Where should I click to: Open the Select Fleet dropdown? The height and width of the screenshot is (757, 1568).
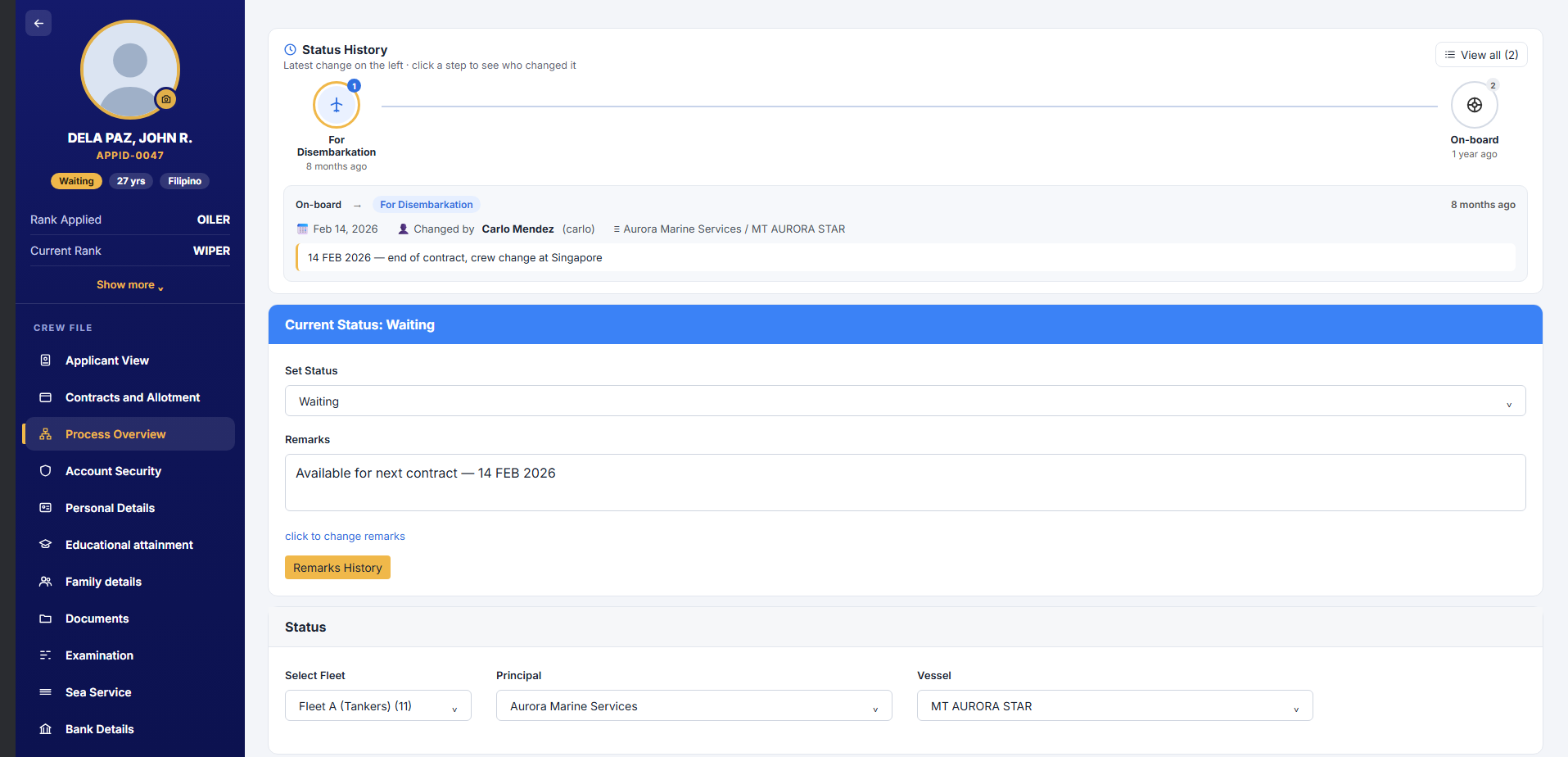click(378, 705)
